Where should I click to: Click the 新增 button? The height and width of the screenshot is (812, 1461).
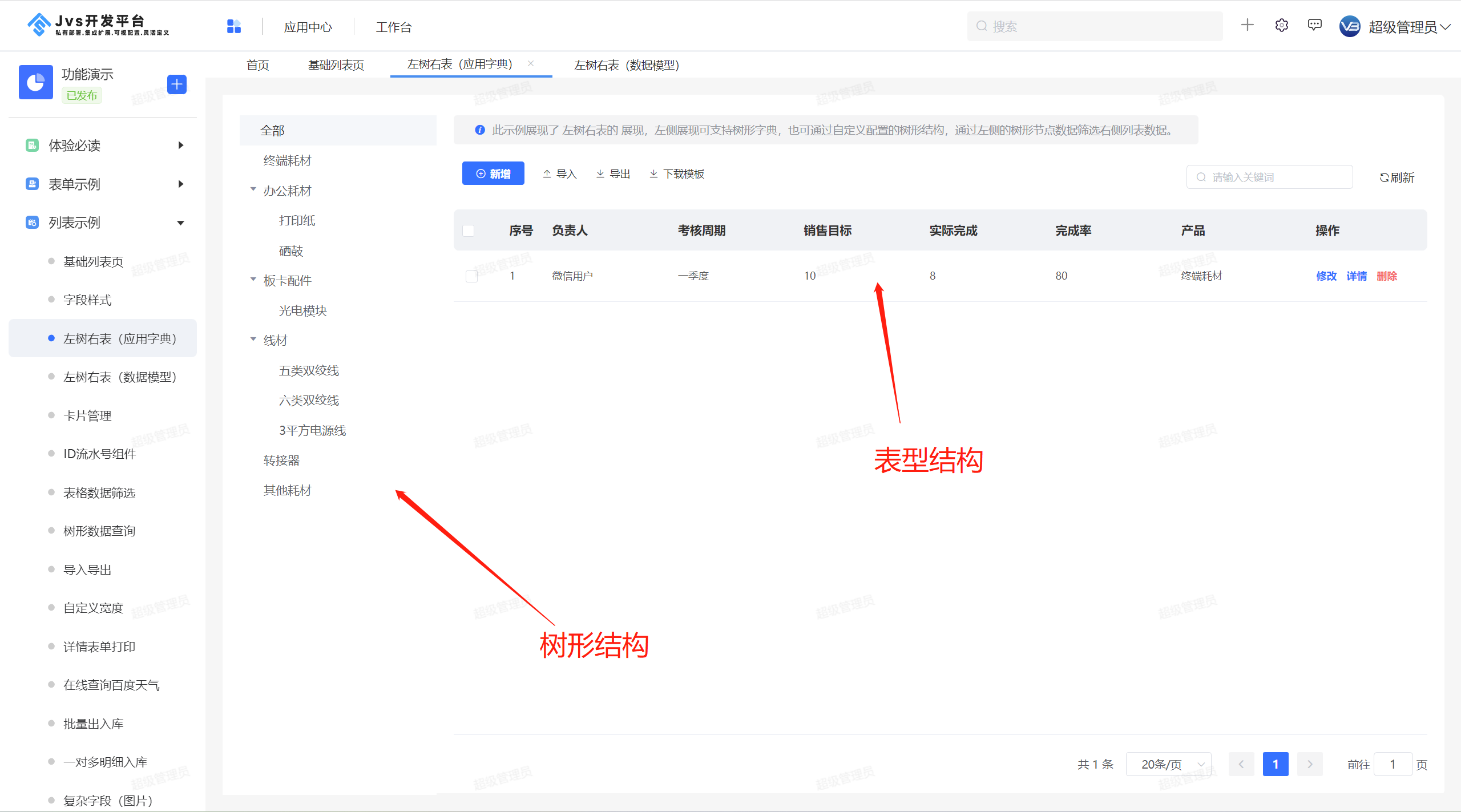[493, 173]
